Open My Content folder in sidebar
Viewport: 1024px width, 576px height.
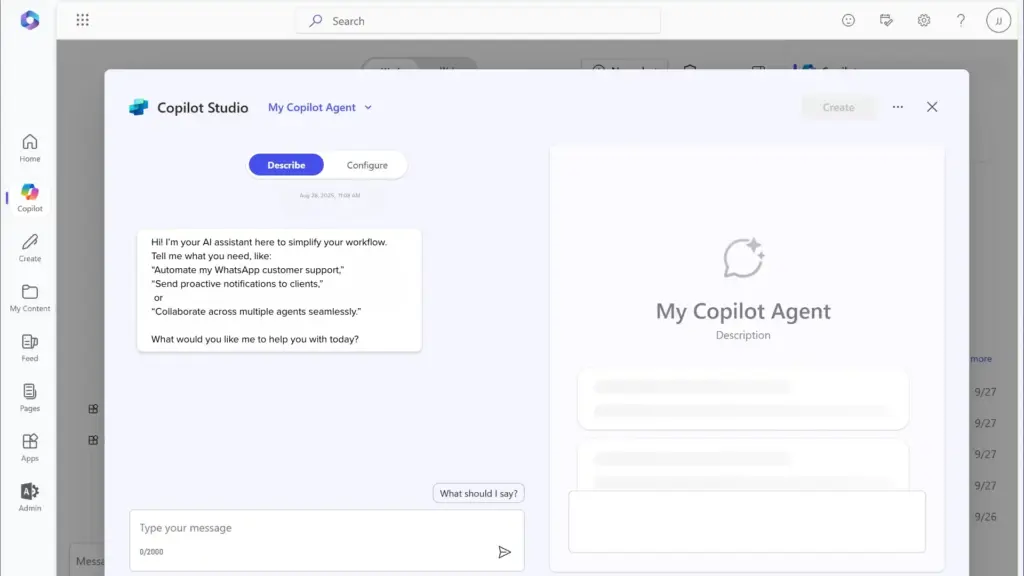coord(30,297)
